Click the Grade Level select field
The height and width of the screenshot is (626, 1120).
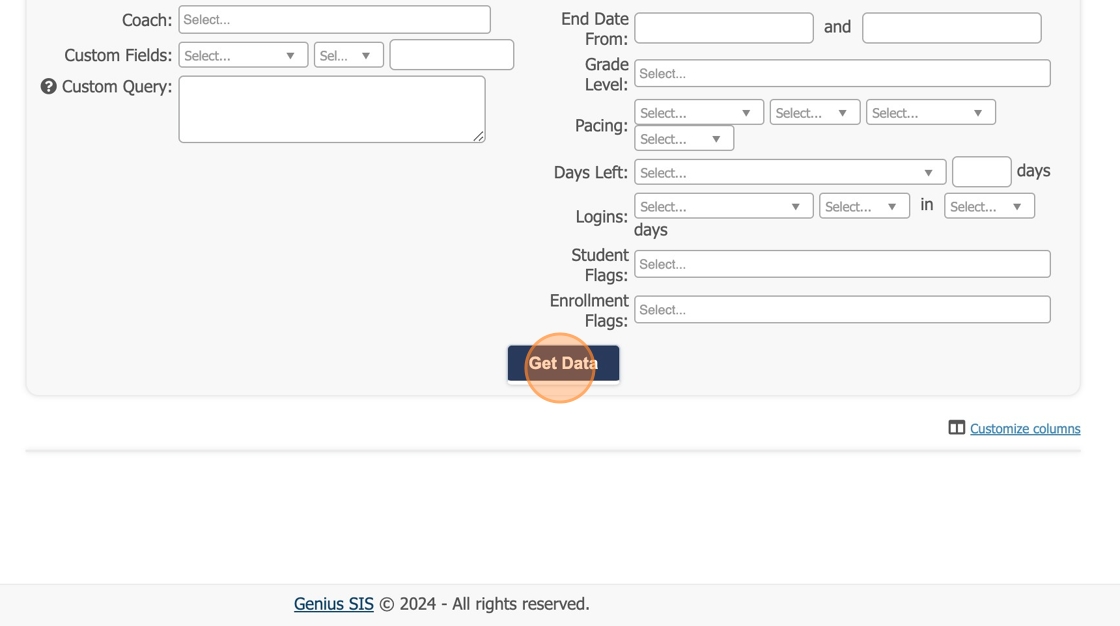[841, 74]
